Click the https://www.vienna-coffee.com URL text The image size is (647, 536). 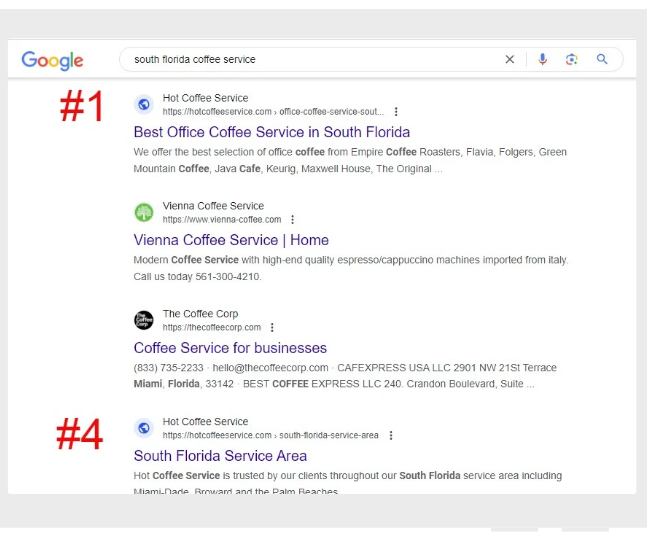point(222,220)
